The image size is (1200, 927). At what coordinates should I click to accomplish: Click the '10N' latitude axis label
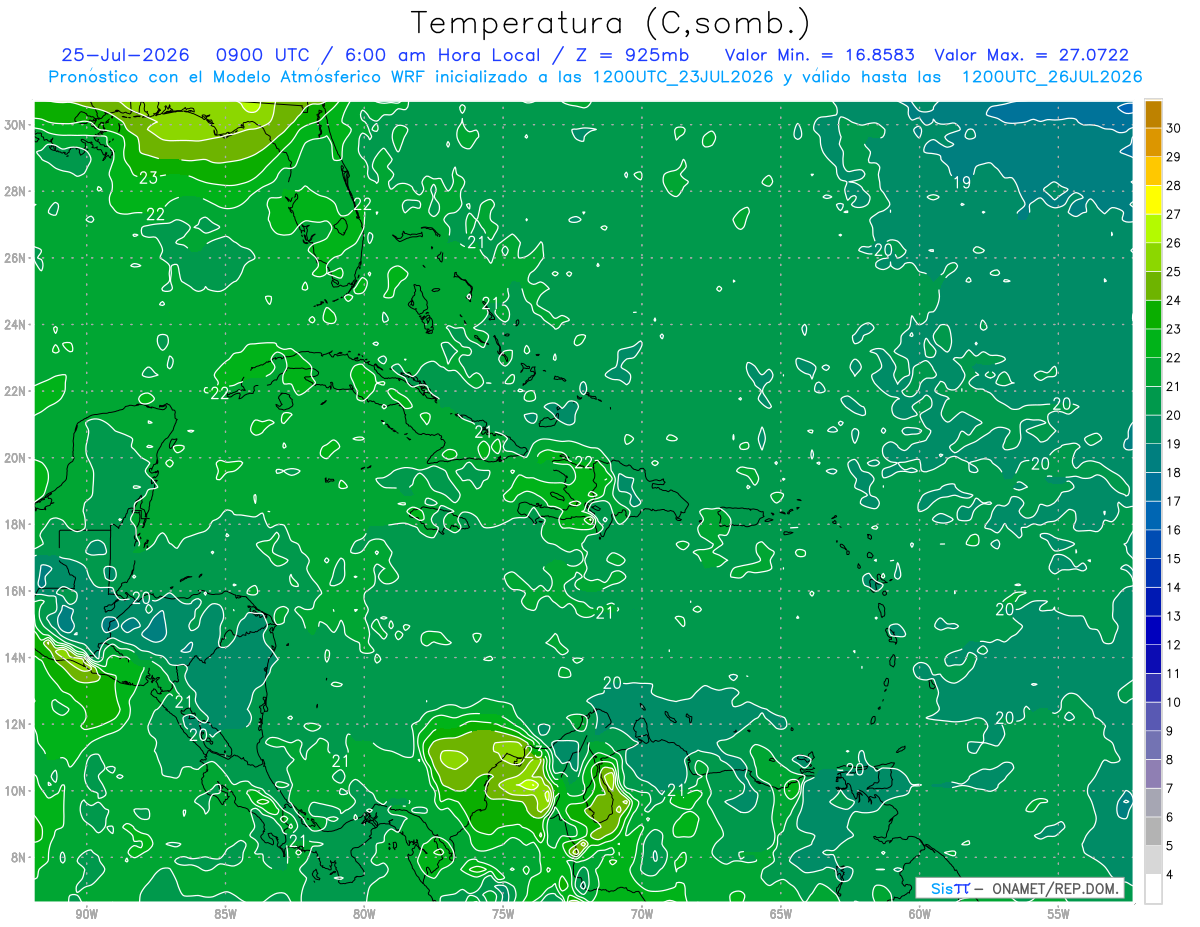pos(15,791)
